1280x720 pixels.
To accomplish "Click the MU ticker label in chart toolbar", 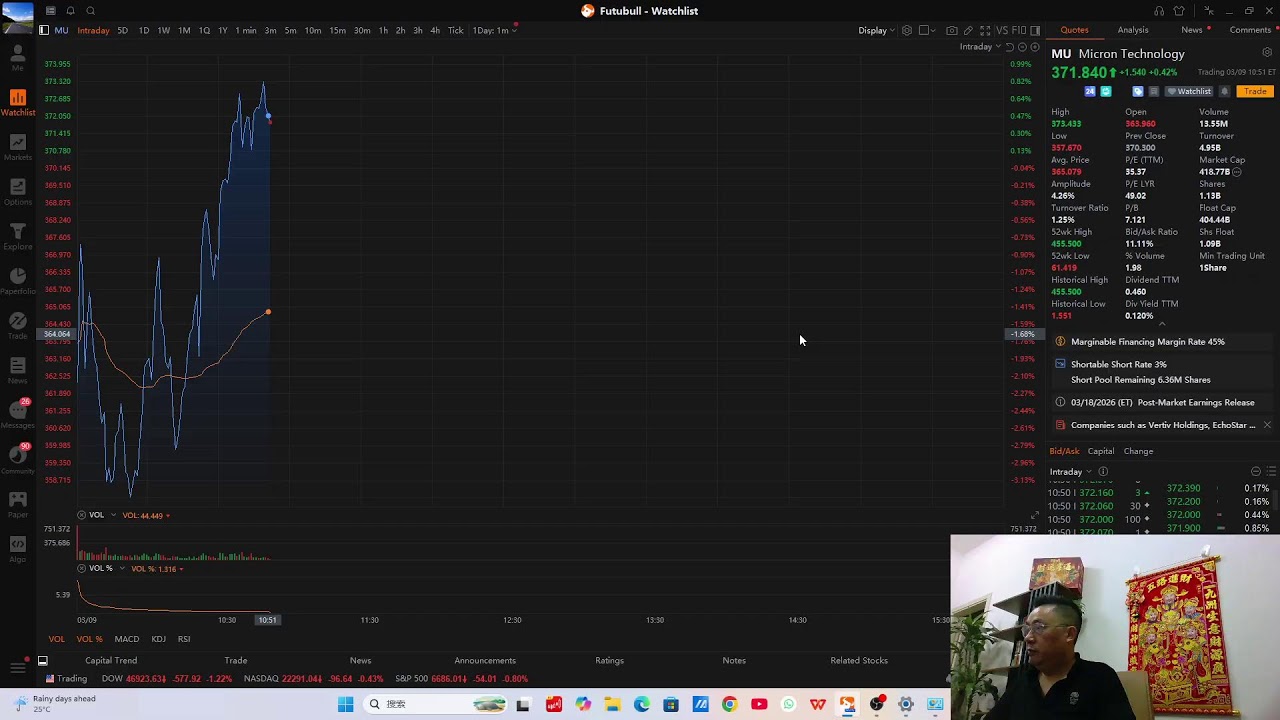I will click(61, 30).
